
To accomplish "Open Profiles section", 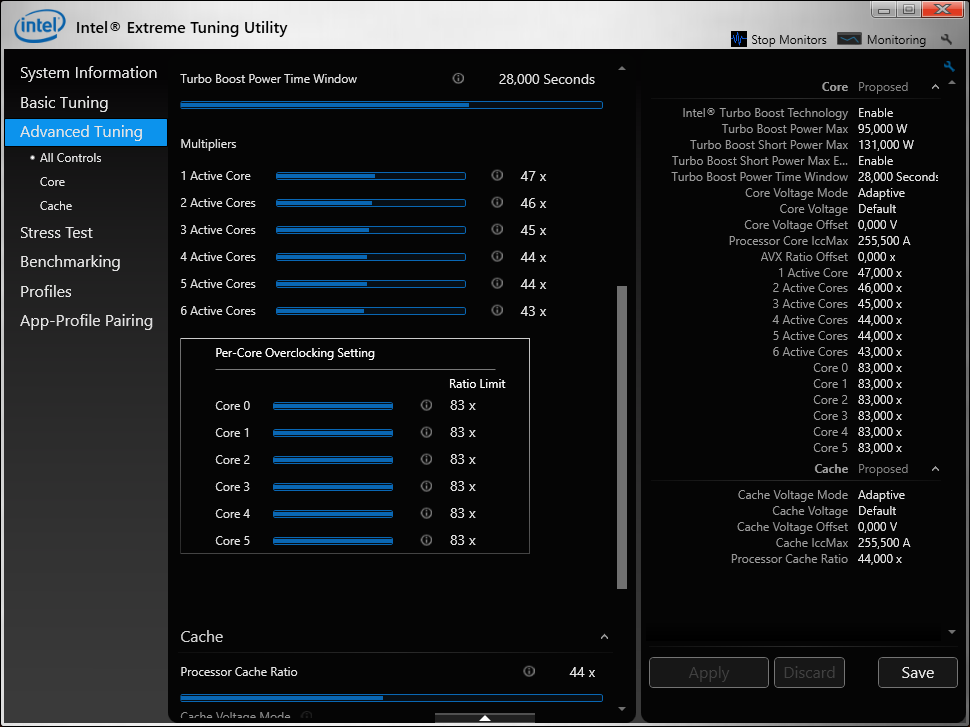I will 46,291.
